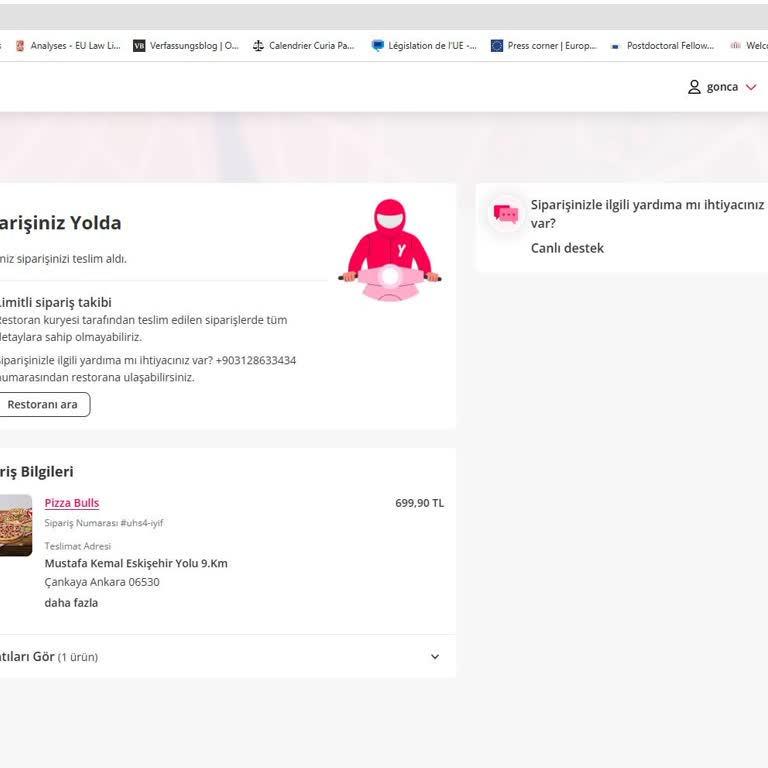Click the Postdoctoral Fellow favicon
Image resolution: width=768 pixels, height=768 pixels.
click(x=616, y=46)
